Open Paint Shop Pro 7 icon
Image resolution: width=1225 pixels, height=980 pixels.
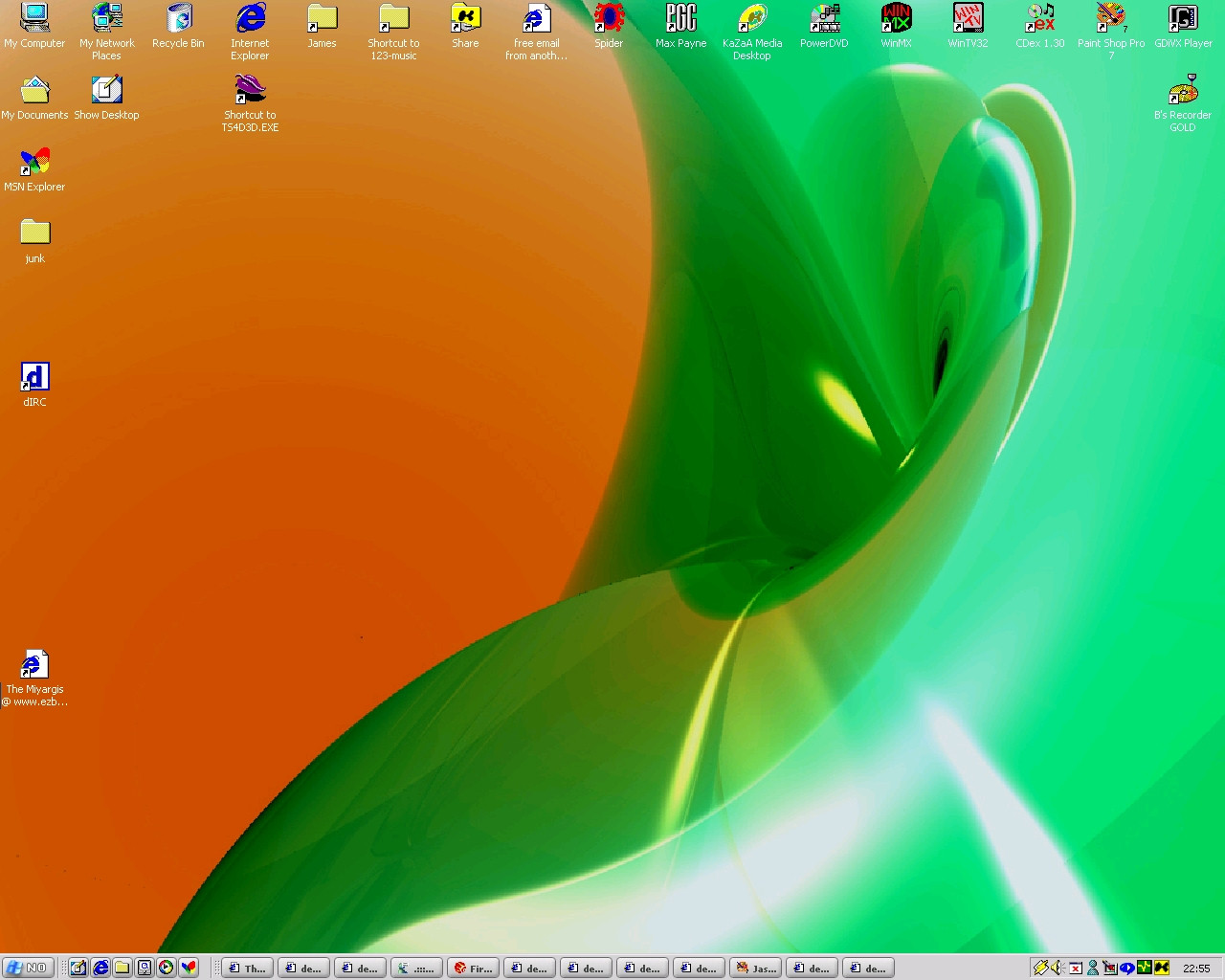(x=1111, y=32)
